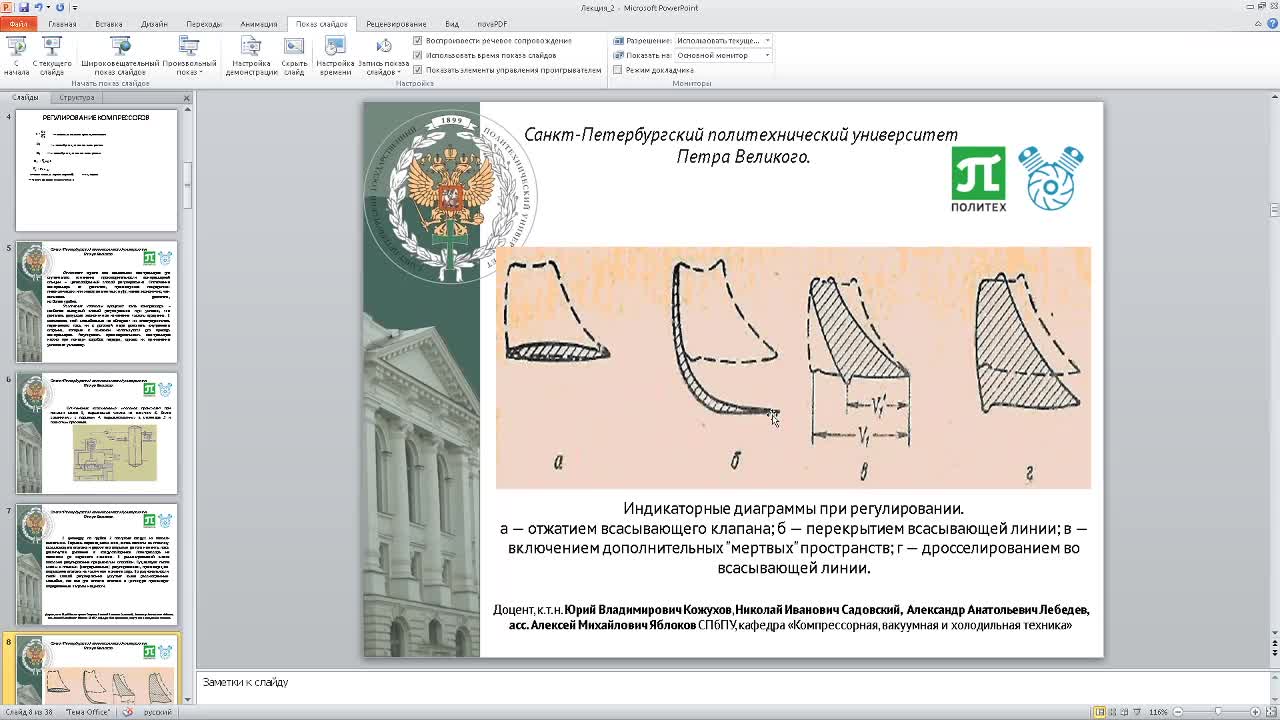The width and height of the screenshot is (1280, 720).
Task: Click fit slide to window icon
Action: [x=1270, y=712]
